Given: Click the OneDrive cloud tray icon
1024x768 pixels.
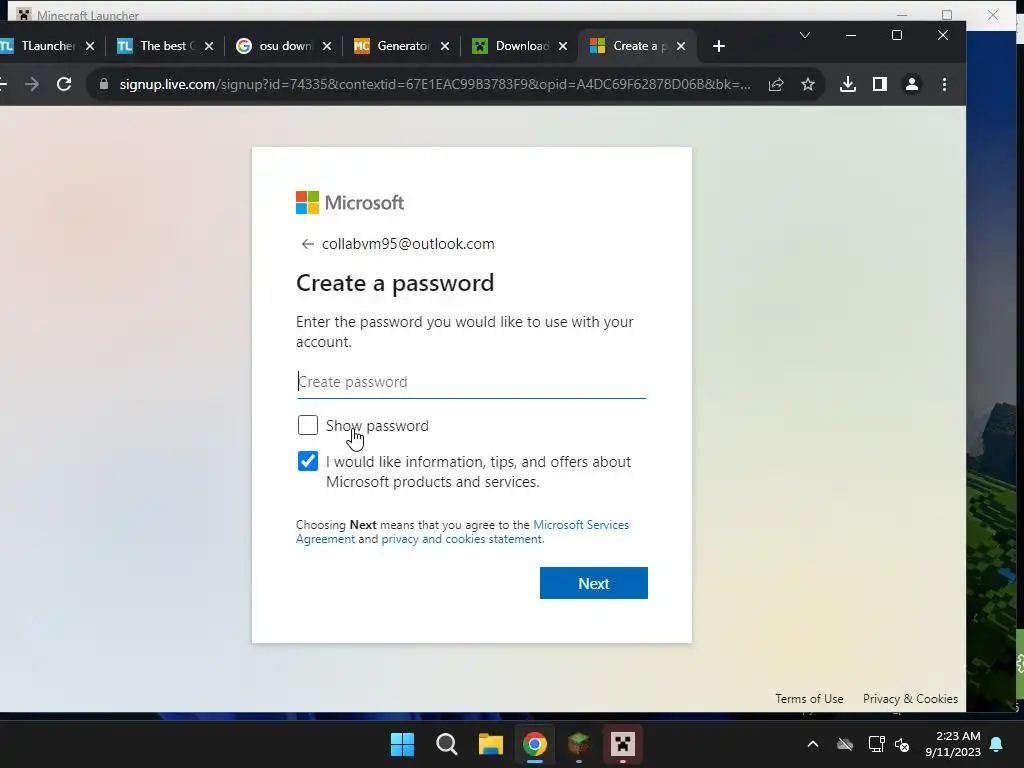Looking at the screenshot, I should click(x=845, y=744).
